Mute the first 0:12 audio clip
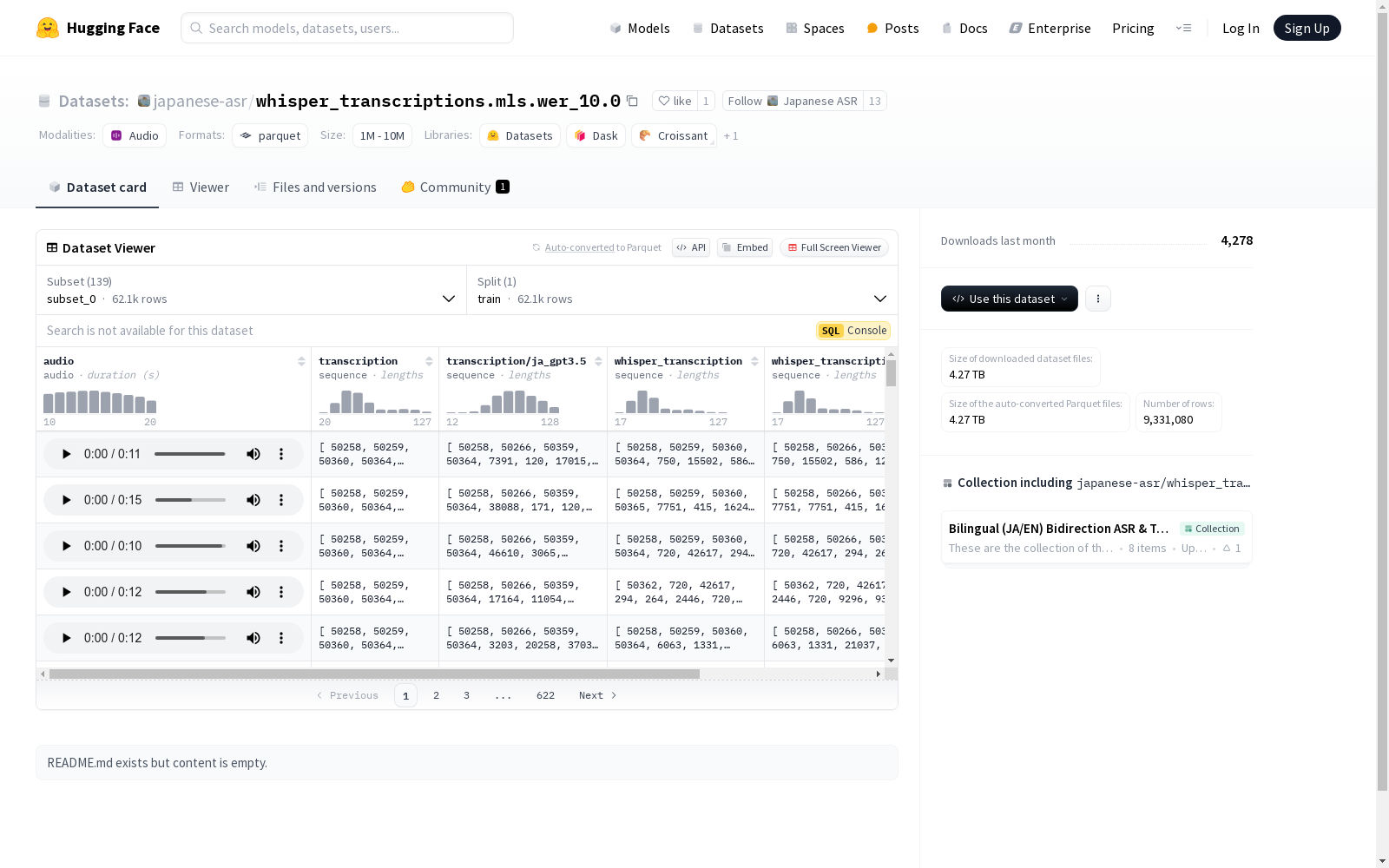Image resolution: width=1389 pixels, height=868 pixels. point(253,592)
